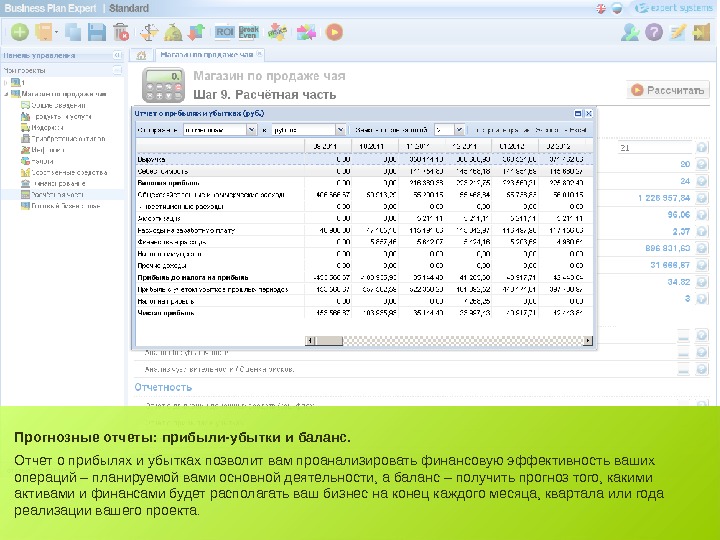
Task: Open dropdown arrow beside the folder icon
Action: pyautogui.click(x=56, y=33)
